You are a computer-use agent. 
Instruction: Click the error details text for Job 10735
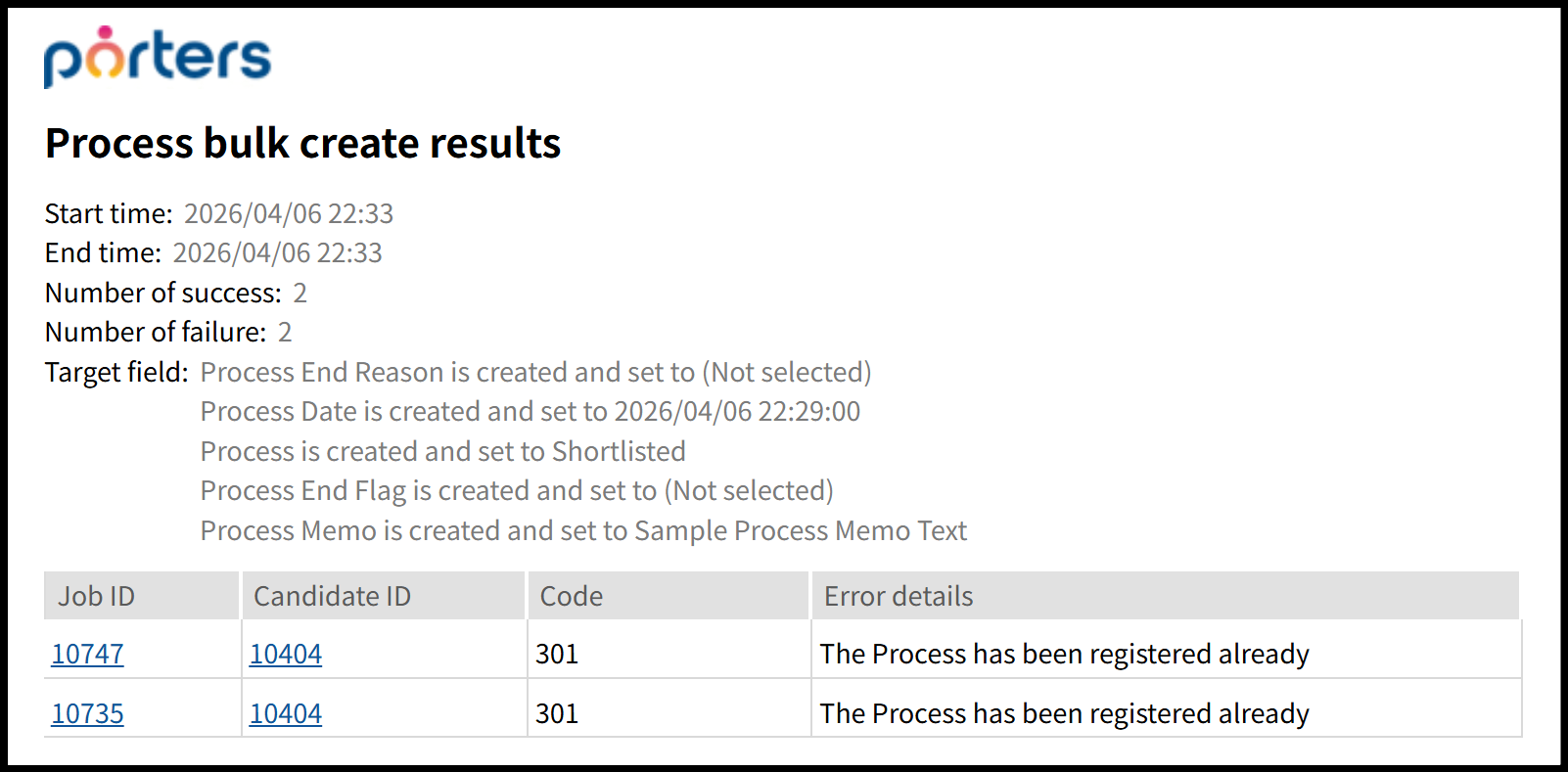pos(1064,713)
